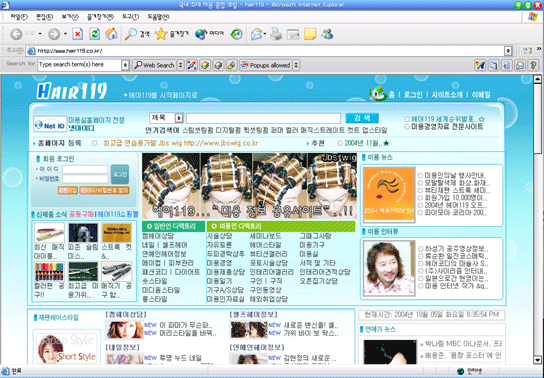Stop page loading with red X icon
This screenshot has height=378, width=544.
point(78,34)
